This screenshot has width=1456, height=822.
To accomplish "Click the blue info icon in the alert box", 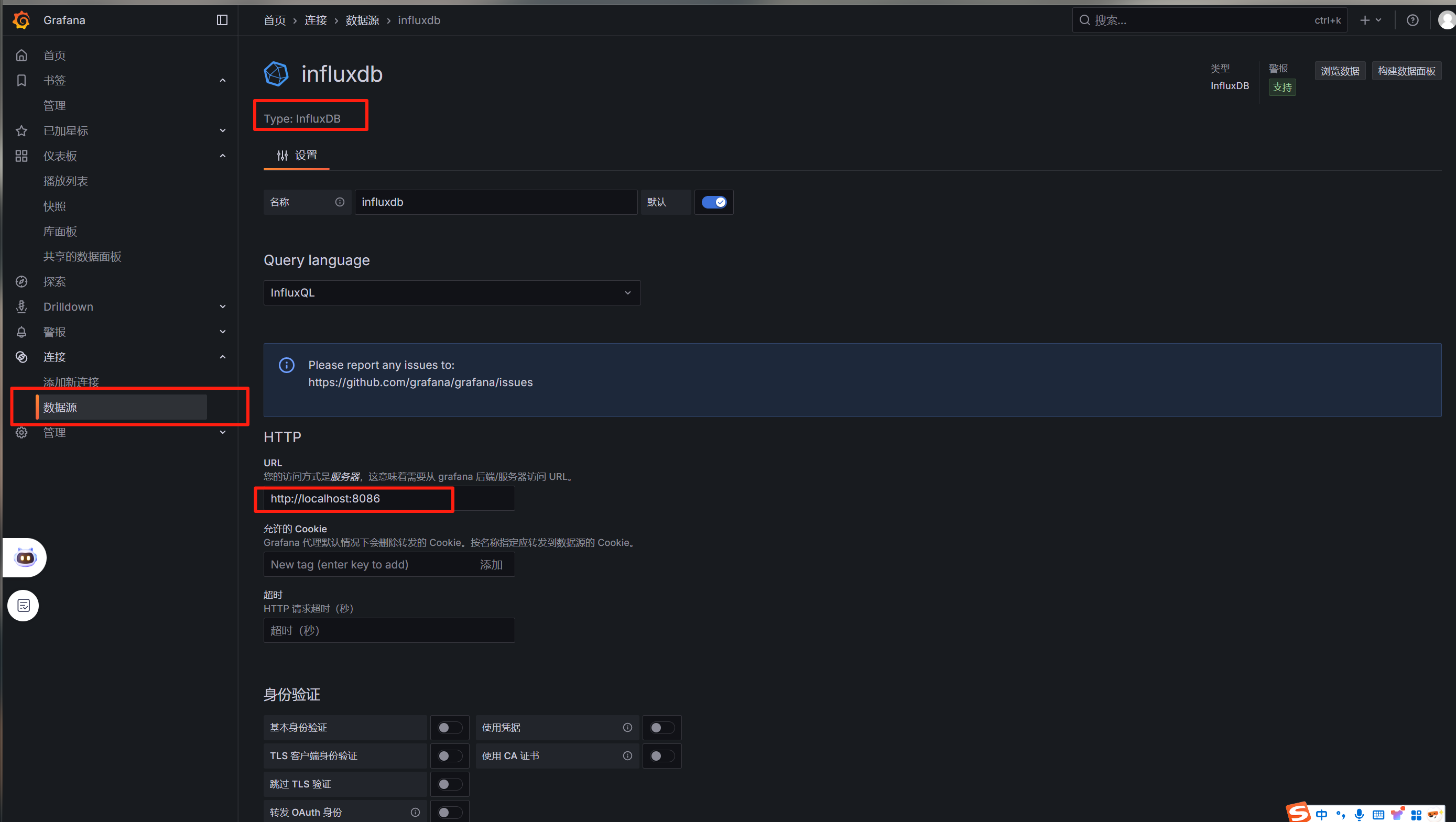I will click(x=287, y=365).
